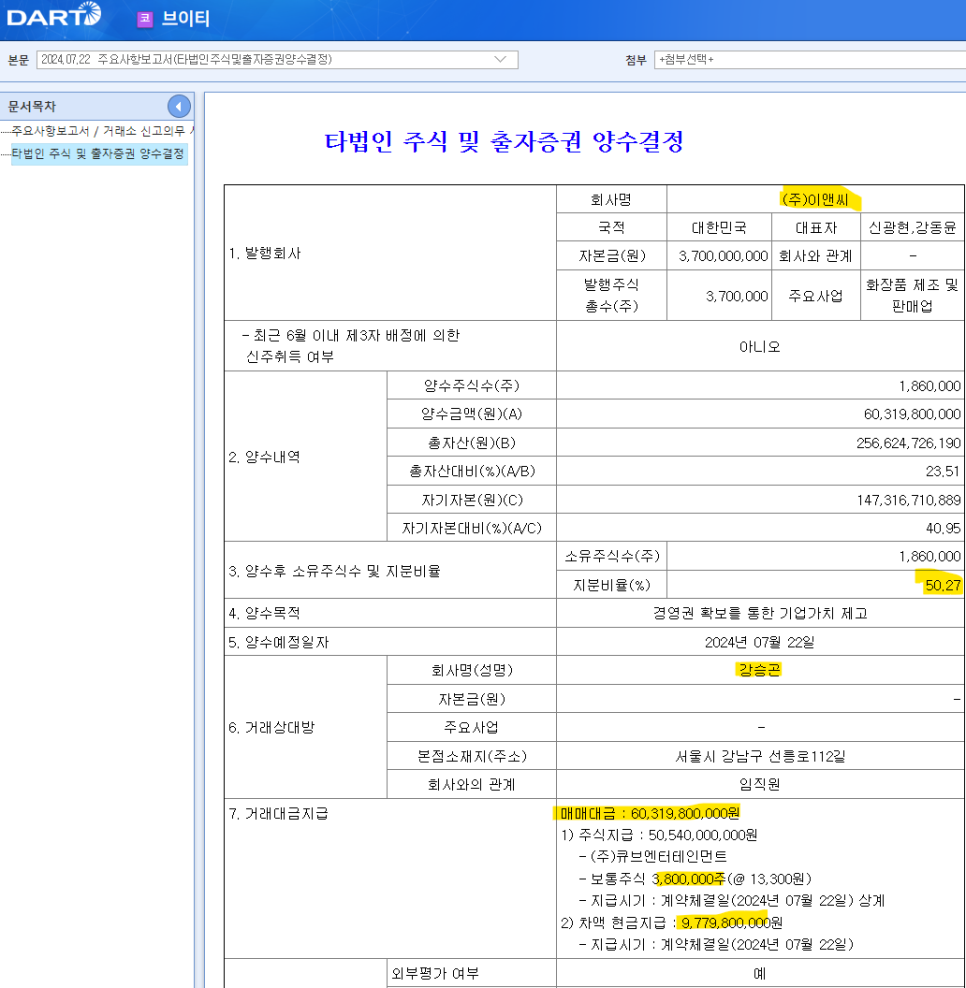Viewport: 966px width, 988px height.
Task: Click the document title 타법인 주식 및 출자증권 양수결정
Action: click(503, 142)
